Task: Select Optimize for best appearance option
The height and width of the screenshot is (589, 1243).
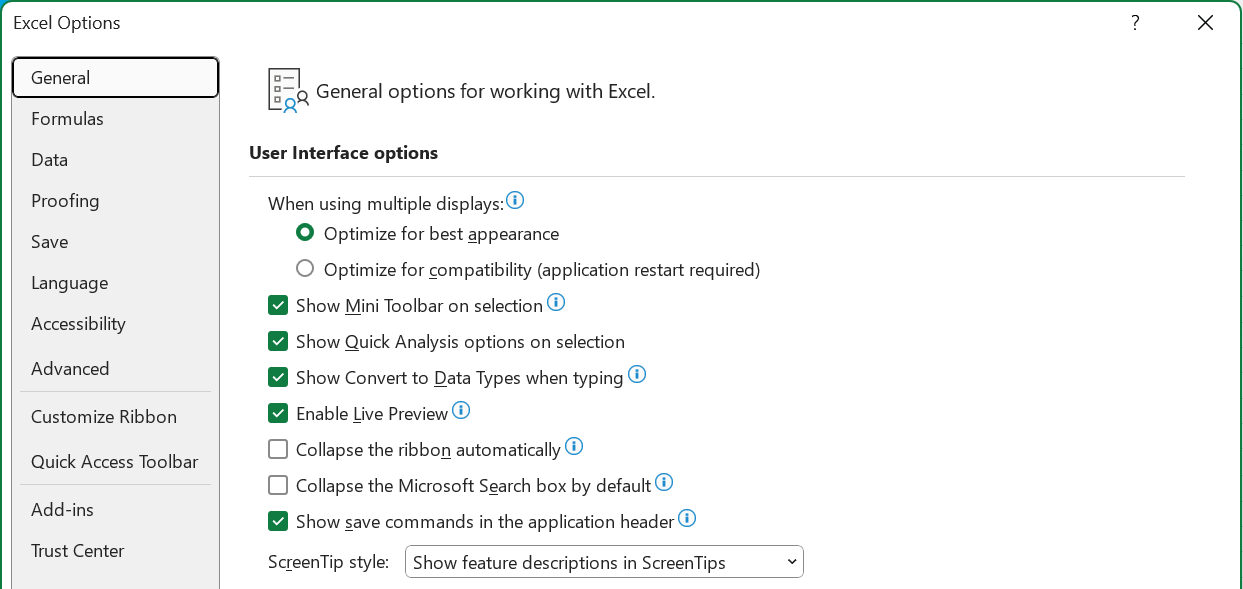Action: coord(305,233)
